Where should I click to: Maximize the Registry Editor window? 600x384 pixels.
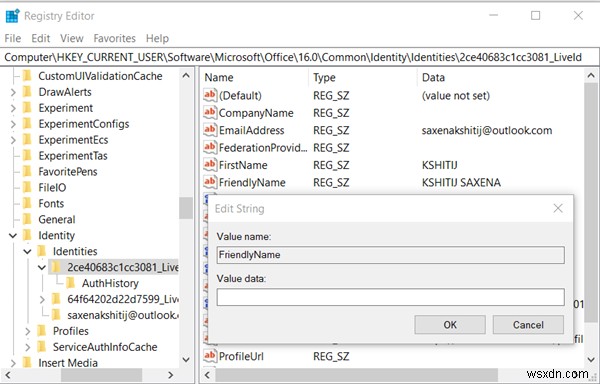536,16
